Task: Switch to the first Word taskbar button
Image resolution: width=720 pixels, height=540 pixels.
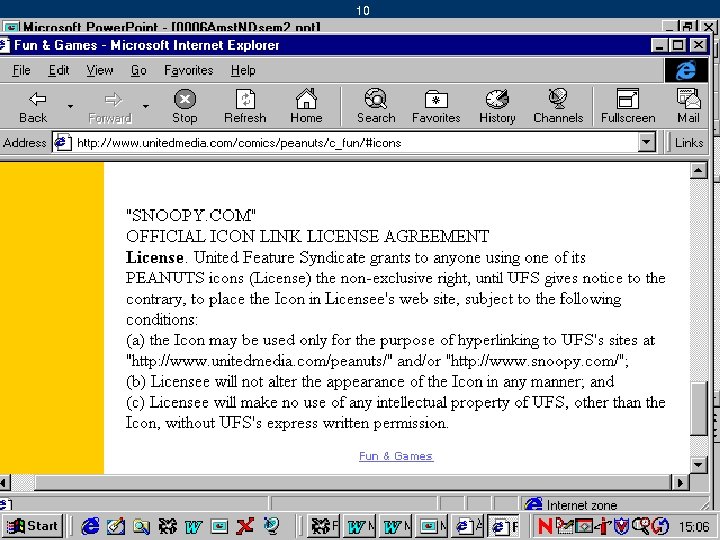Action: click(359, 526)
